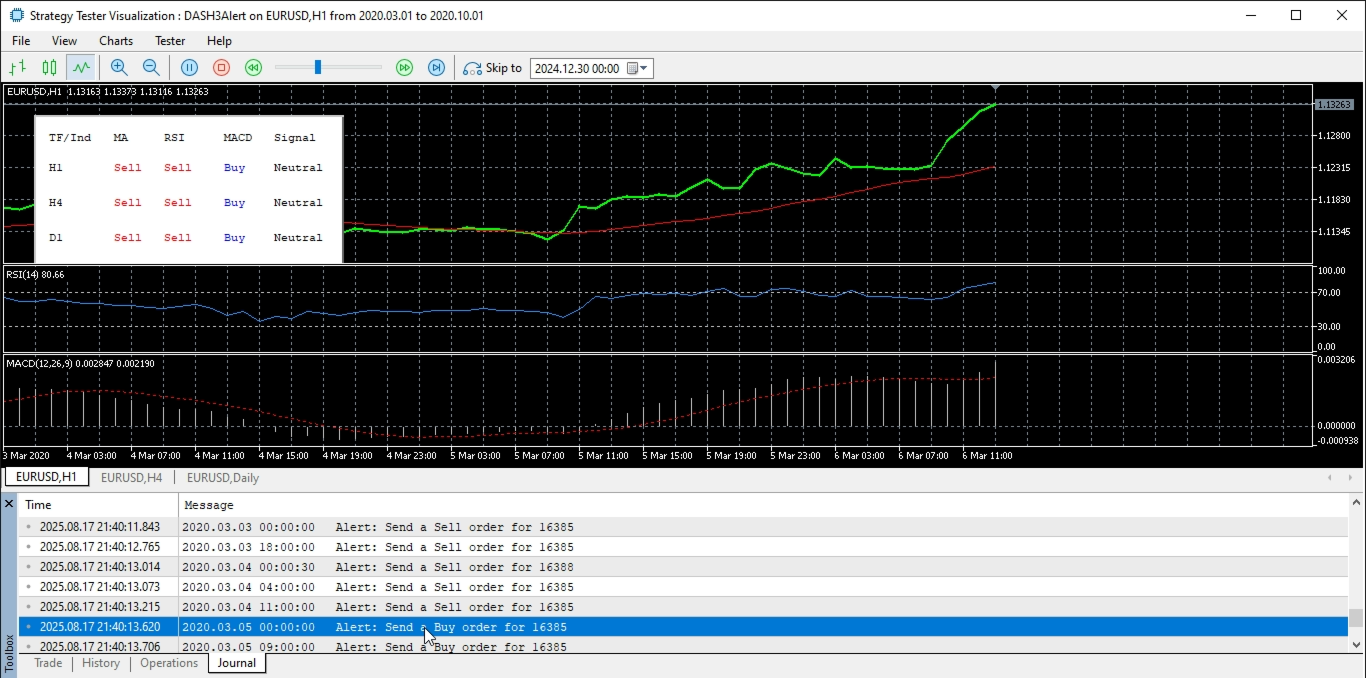
Task: Zoom in on the chart
Action: point(119,68)
